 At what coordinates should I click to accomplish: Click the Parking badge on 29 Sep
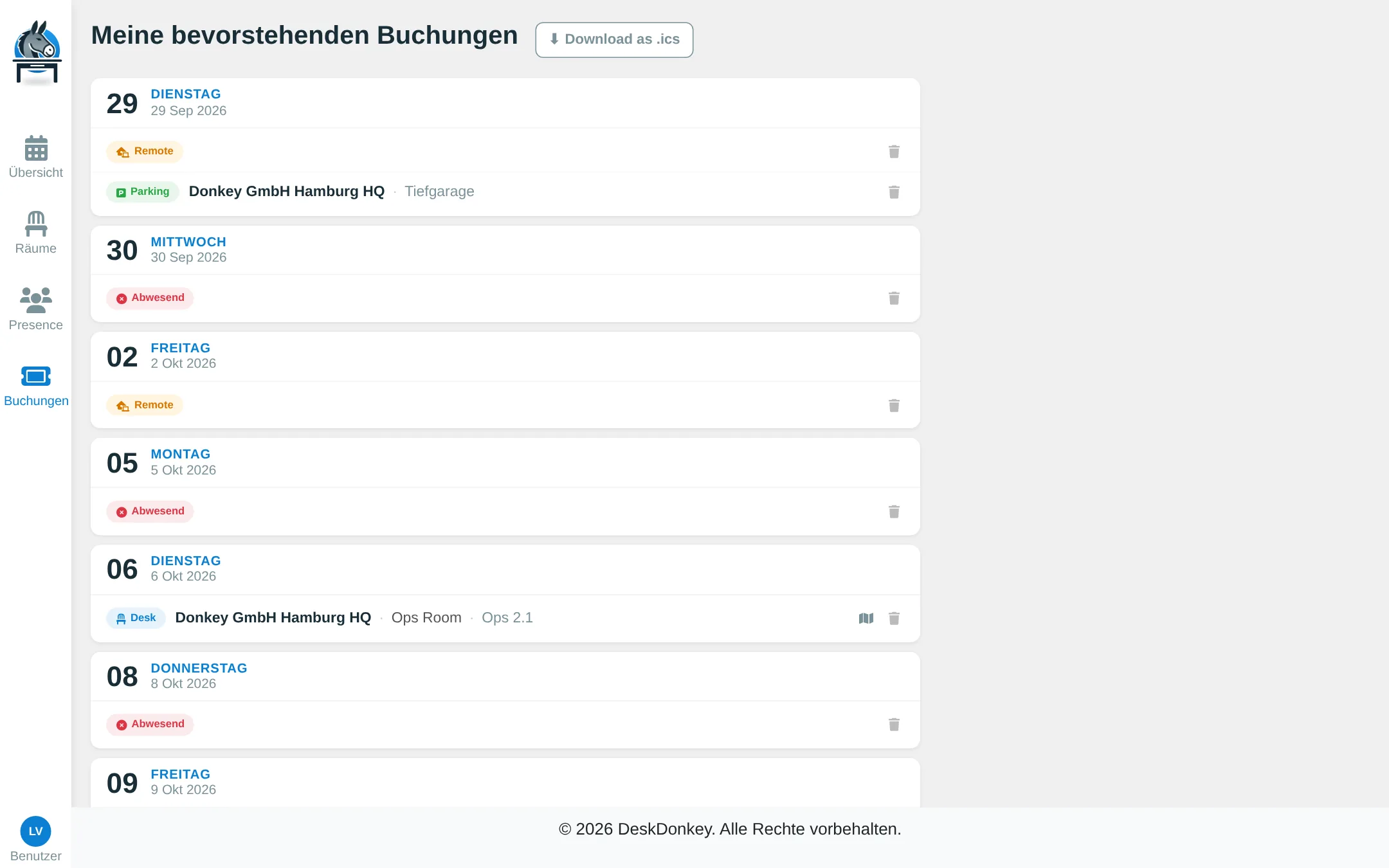(143, 192)
